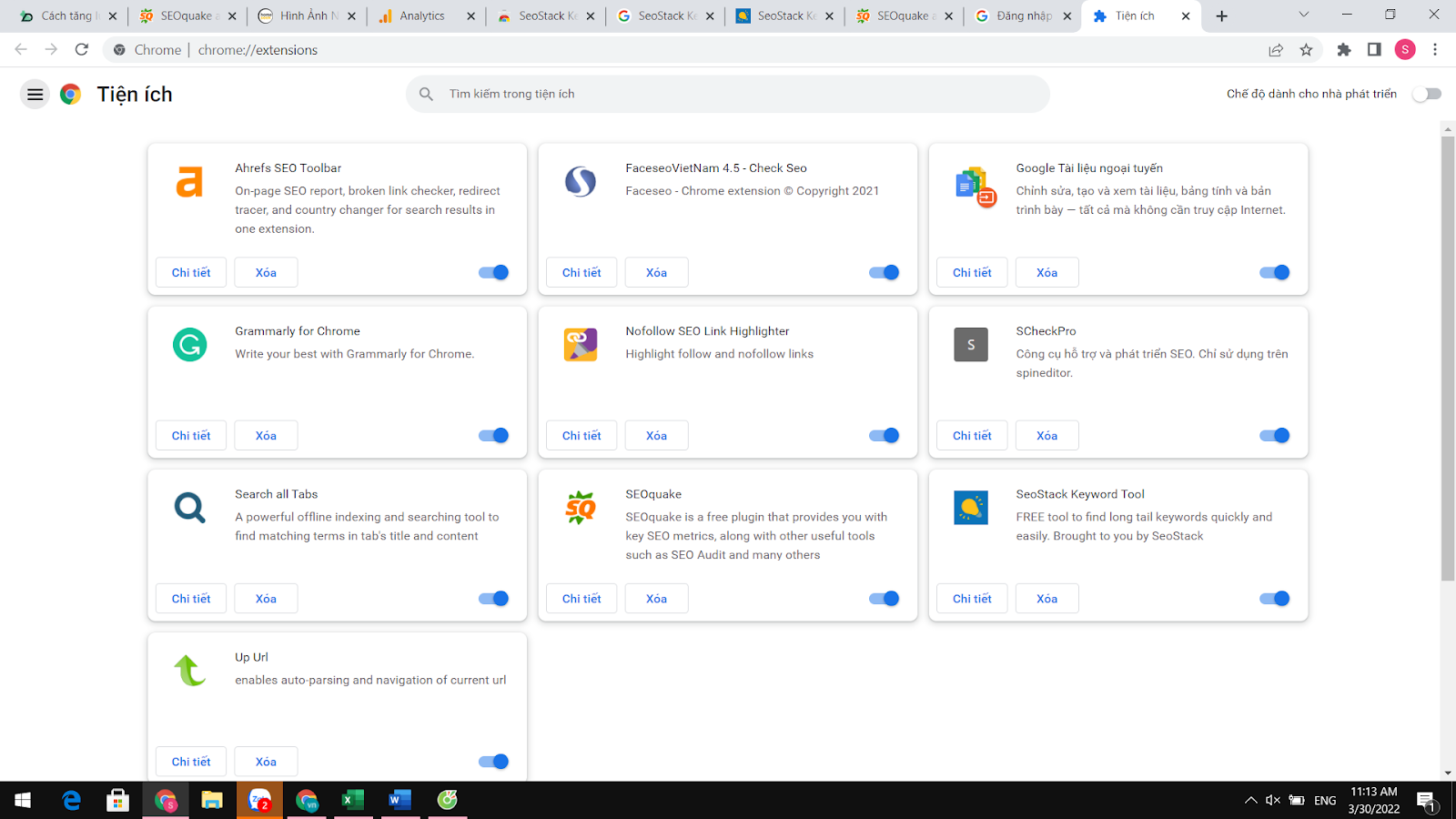Open Chi tiết for SCheckPro
The height and width of the screenshot is (819, 1456).
[x=972, y=435]
